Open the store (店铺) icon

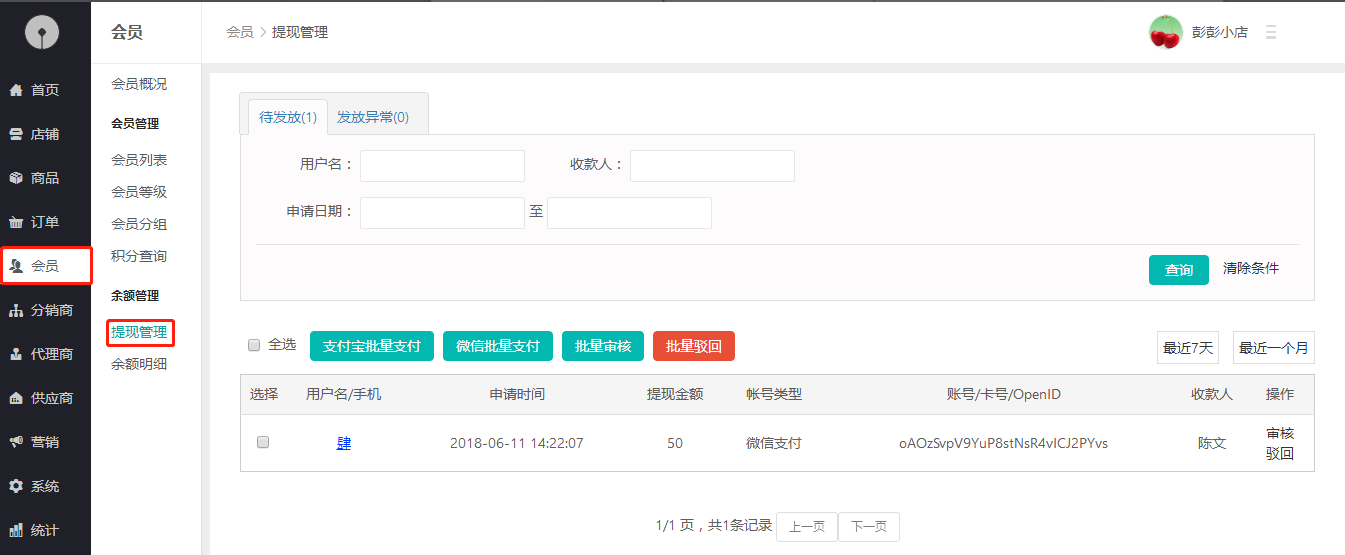point(16,134)
